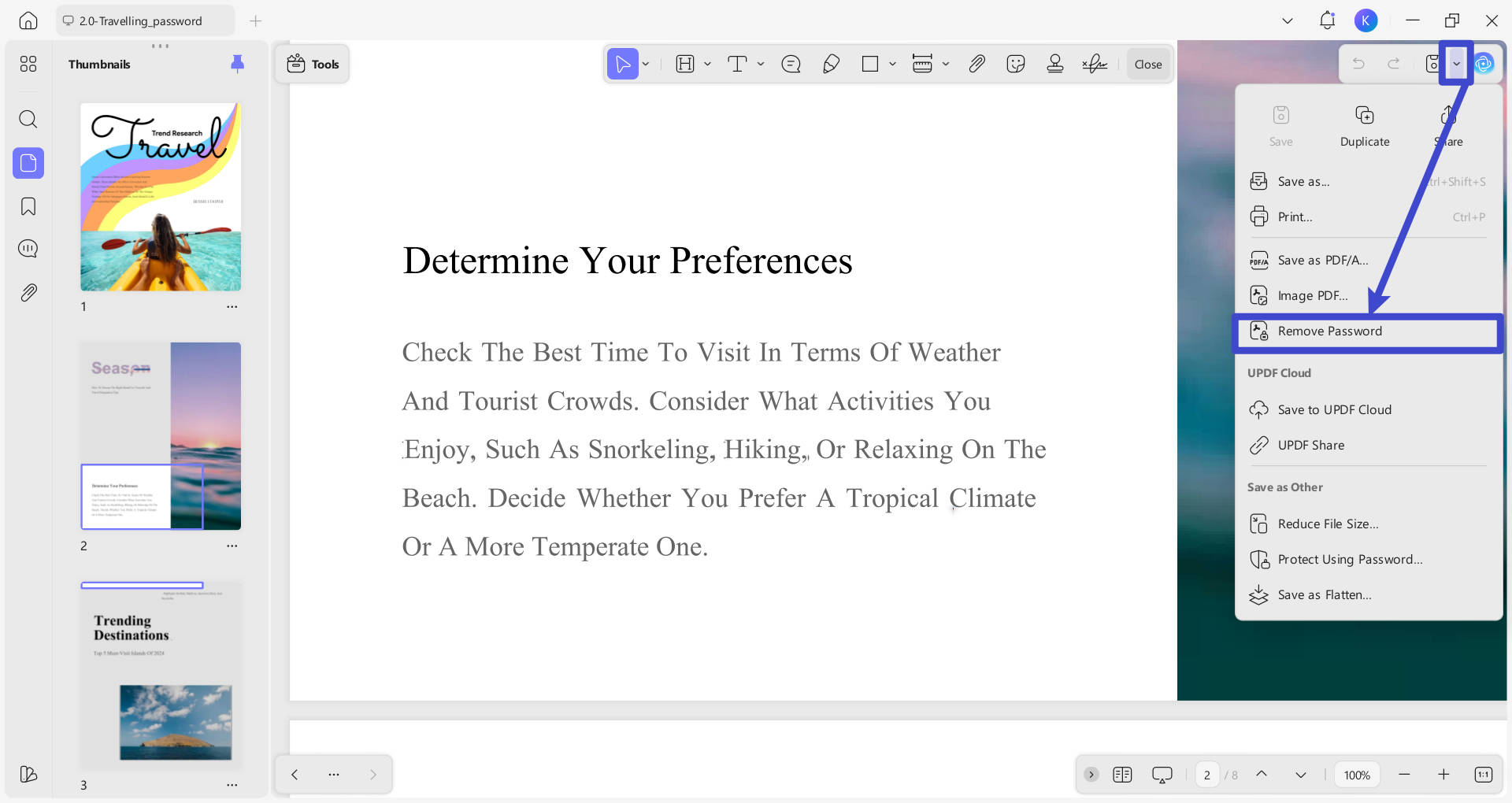Toggle the actual size 1:1 button
1512x803 pixels.
click(x=1483, y=775)
